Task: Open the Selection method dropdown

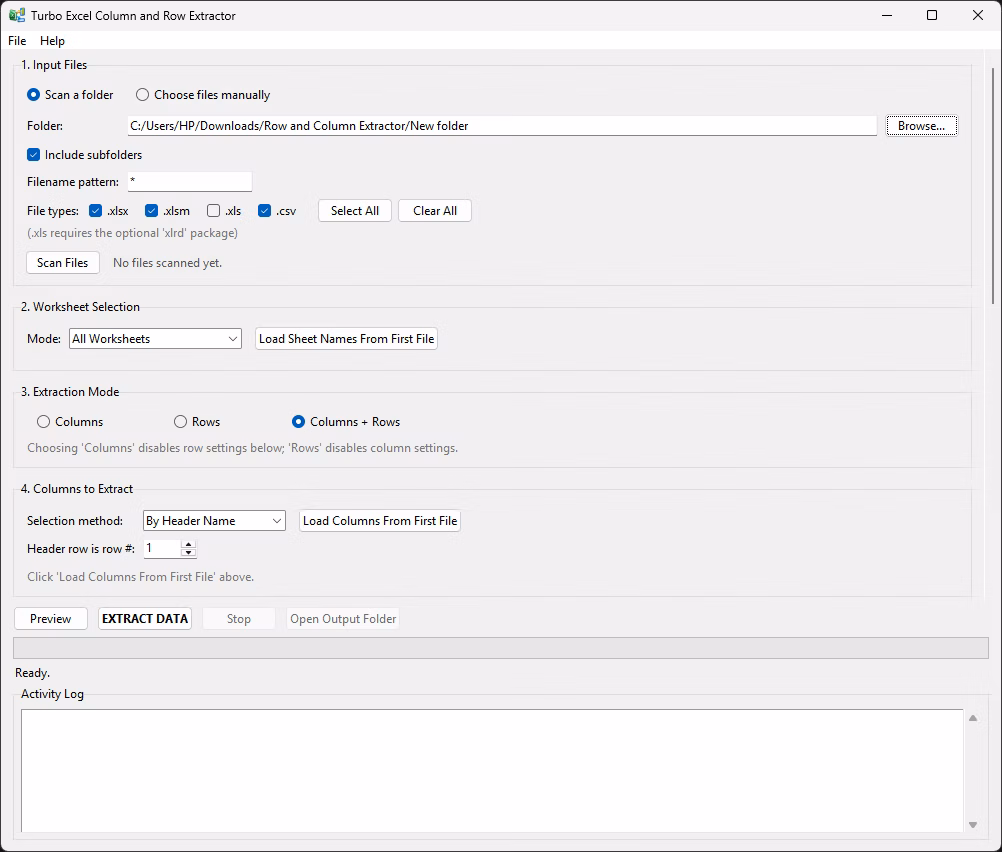Action: pyautogui.click(x=214, y=521)
